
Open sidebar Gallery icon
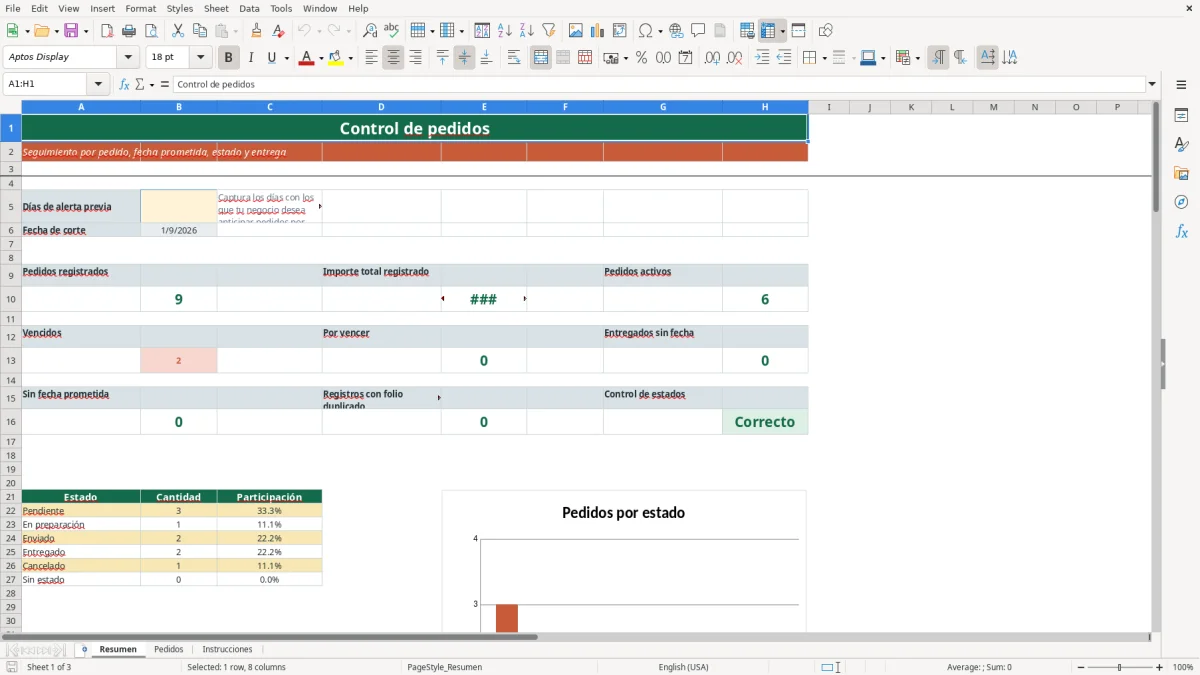pos(1181,174)
